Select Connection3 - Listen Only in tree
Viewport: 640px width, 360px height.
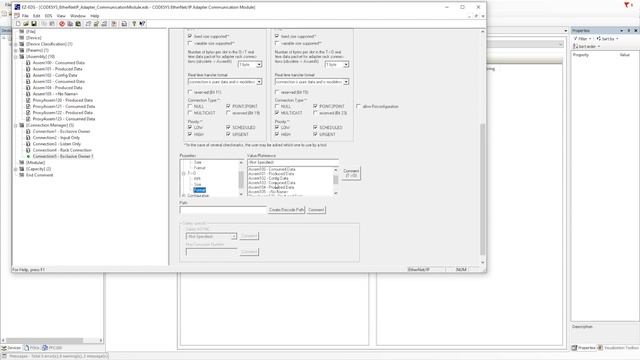(x=57, y=144)
